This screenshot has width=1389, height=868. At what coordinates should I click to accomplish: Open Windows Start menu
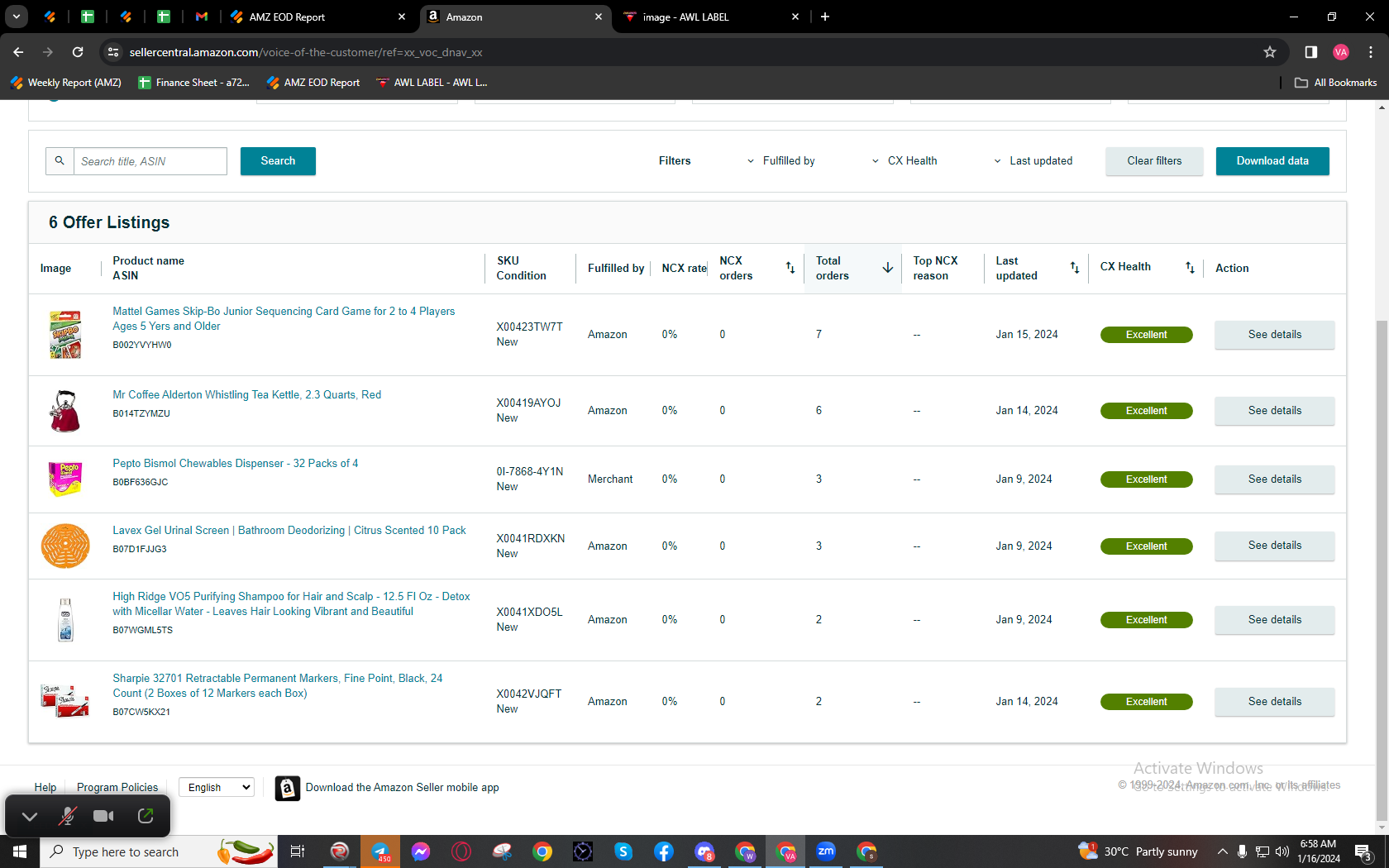click(x=20, y=851)
